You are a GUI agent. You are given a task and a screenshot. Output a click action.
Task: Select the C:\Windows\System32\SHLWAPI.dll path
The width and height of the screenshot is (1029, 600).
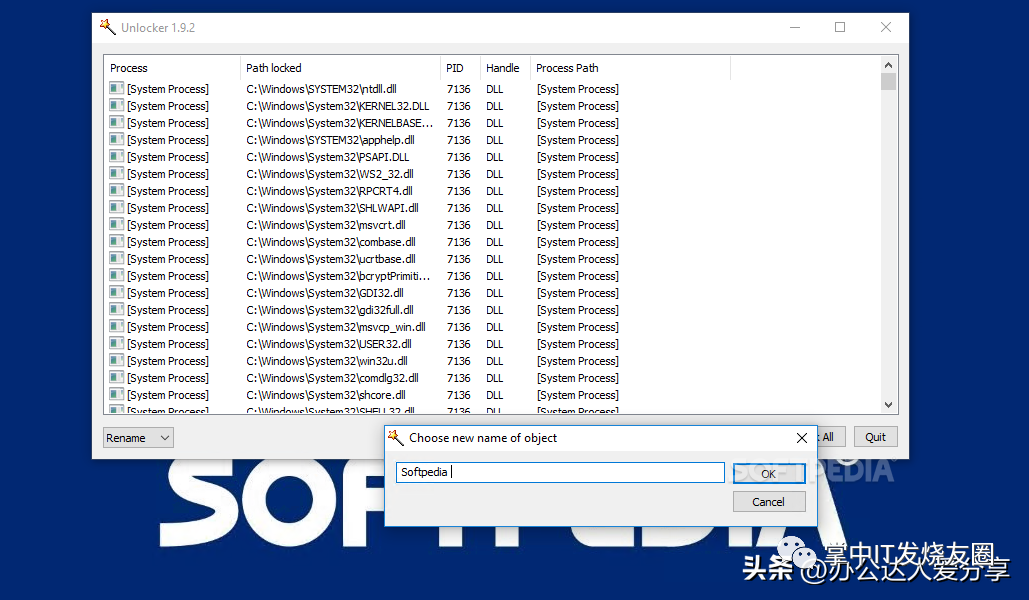click(333, 208)
